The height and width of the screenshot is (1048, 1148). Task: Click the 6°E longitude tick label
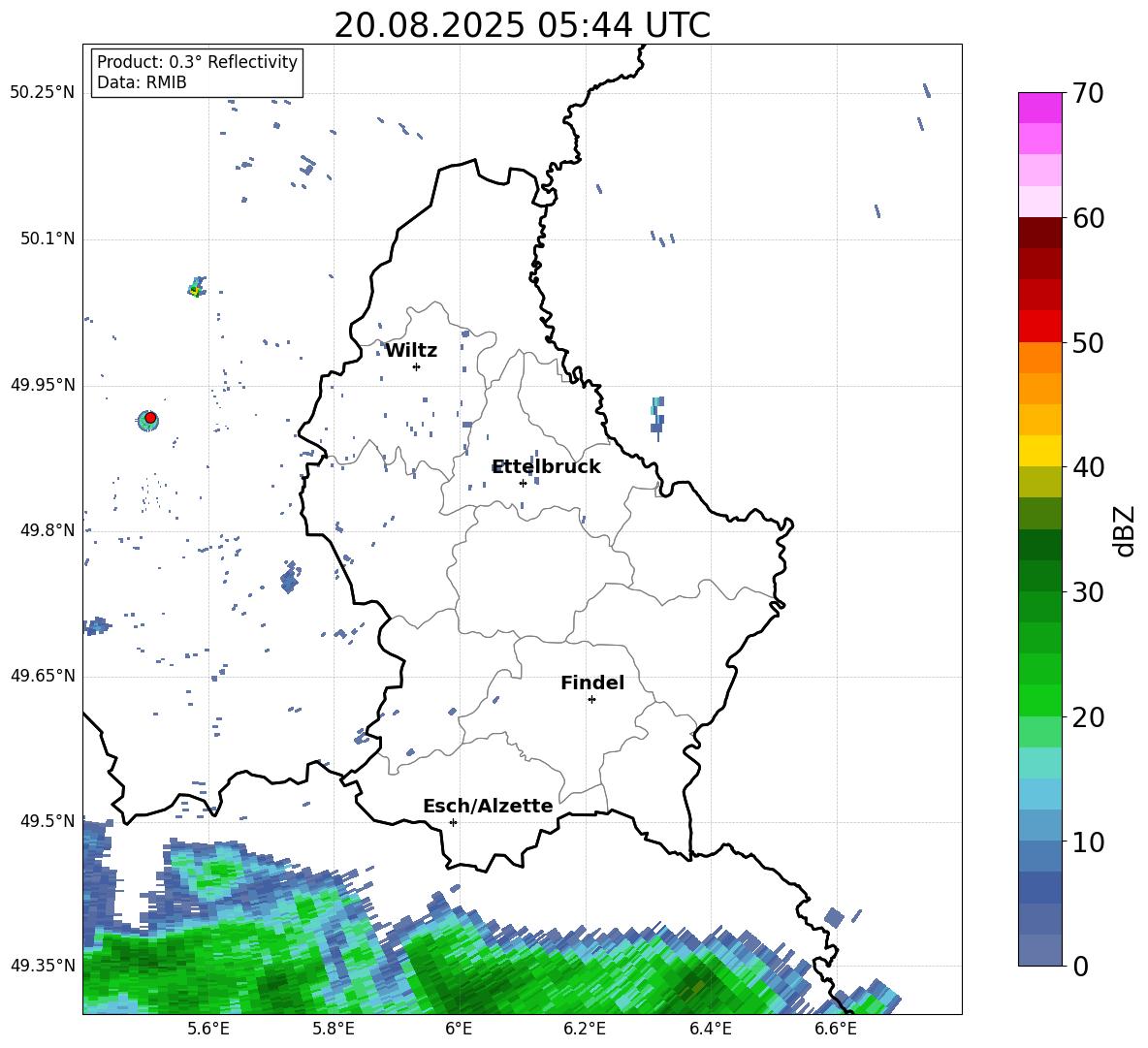pos(459,1030)
